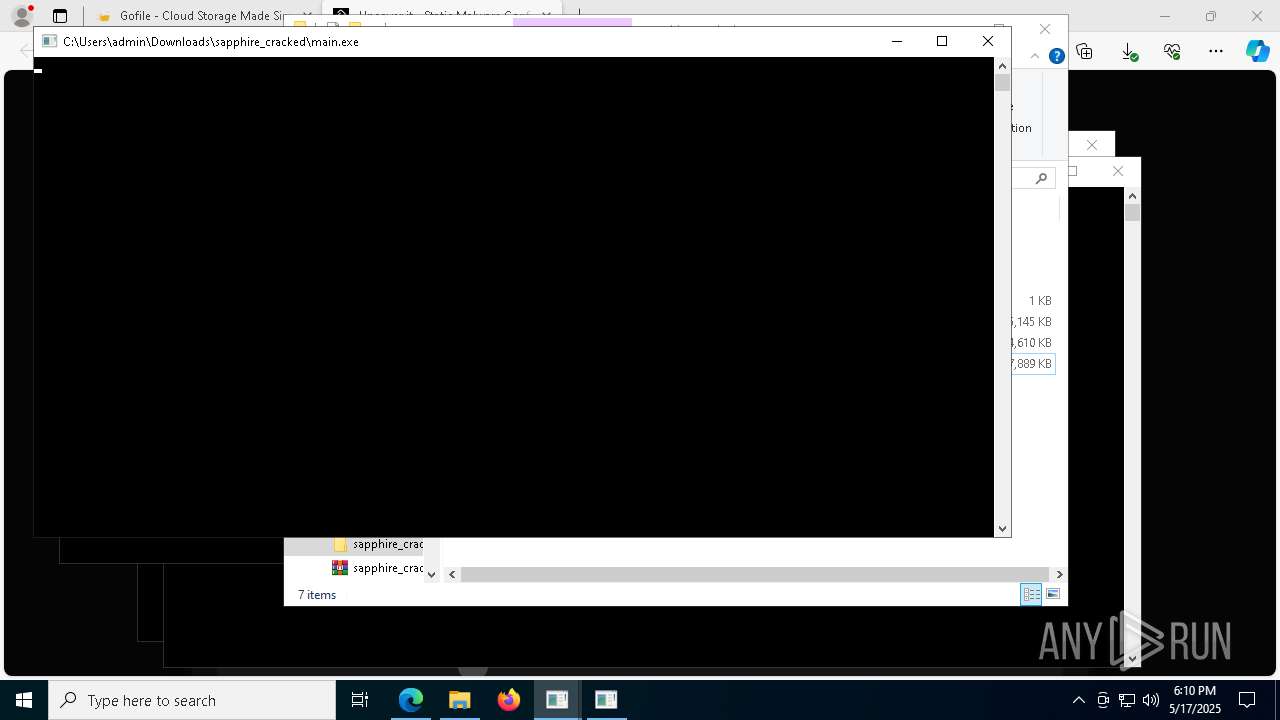Open Firefox from taskbar
The image size is (1280, 720).
click(508, 700)
